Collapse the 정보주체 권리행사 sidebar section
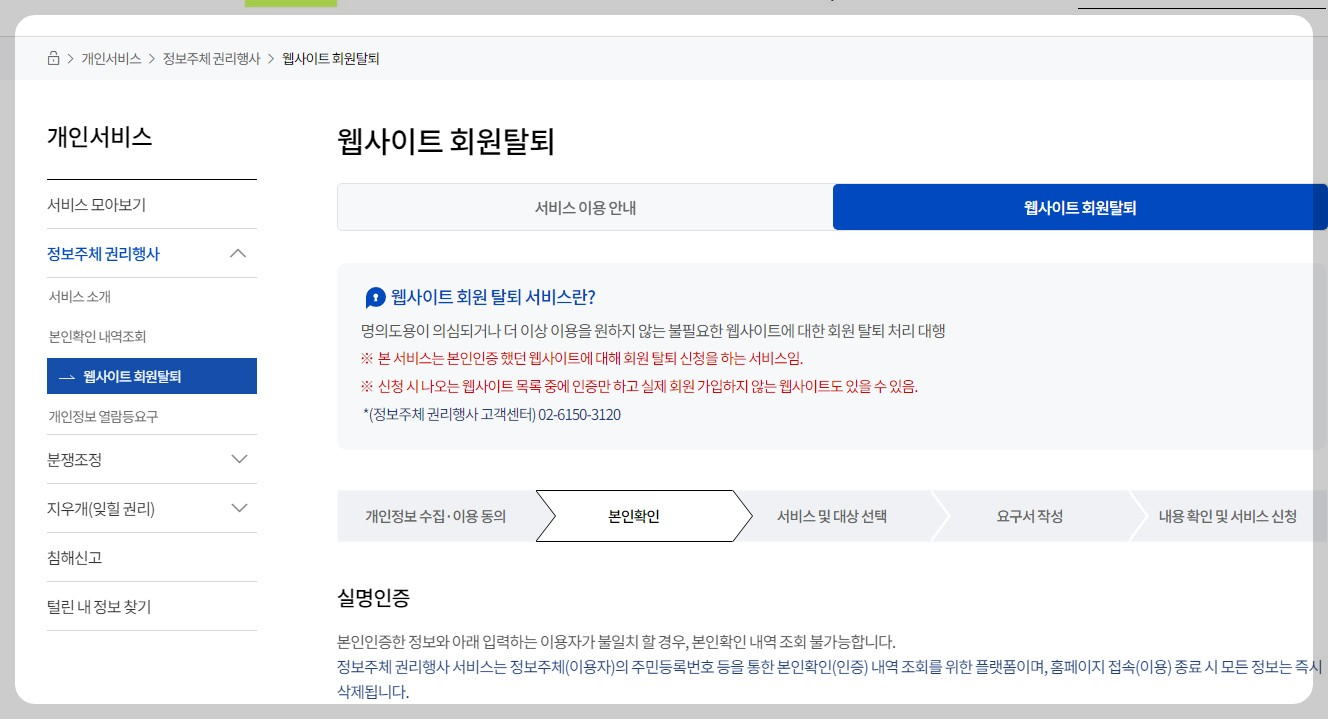 pyautogui.click(x=238, y=253)
